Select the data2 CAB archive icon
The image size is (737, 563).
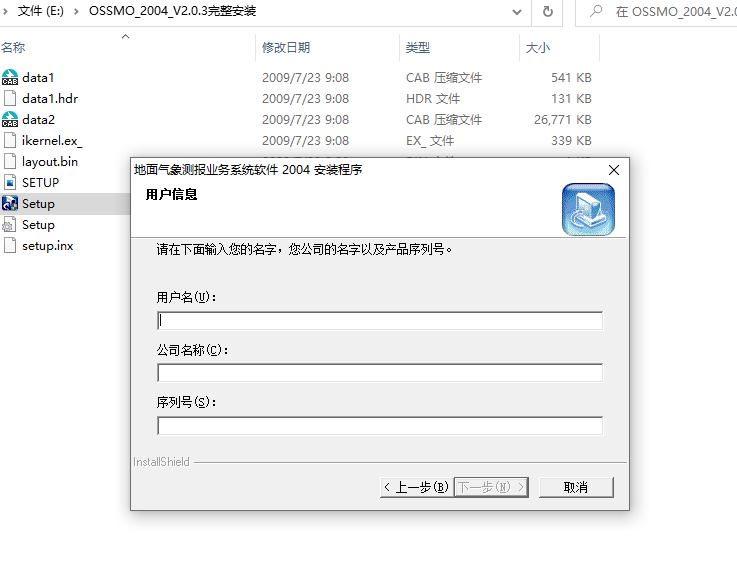coord(10,120)
